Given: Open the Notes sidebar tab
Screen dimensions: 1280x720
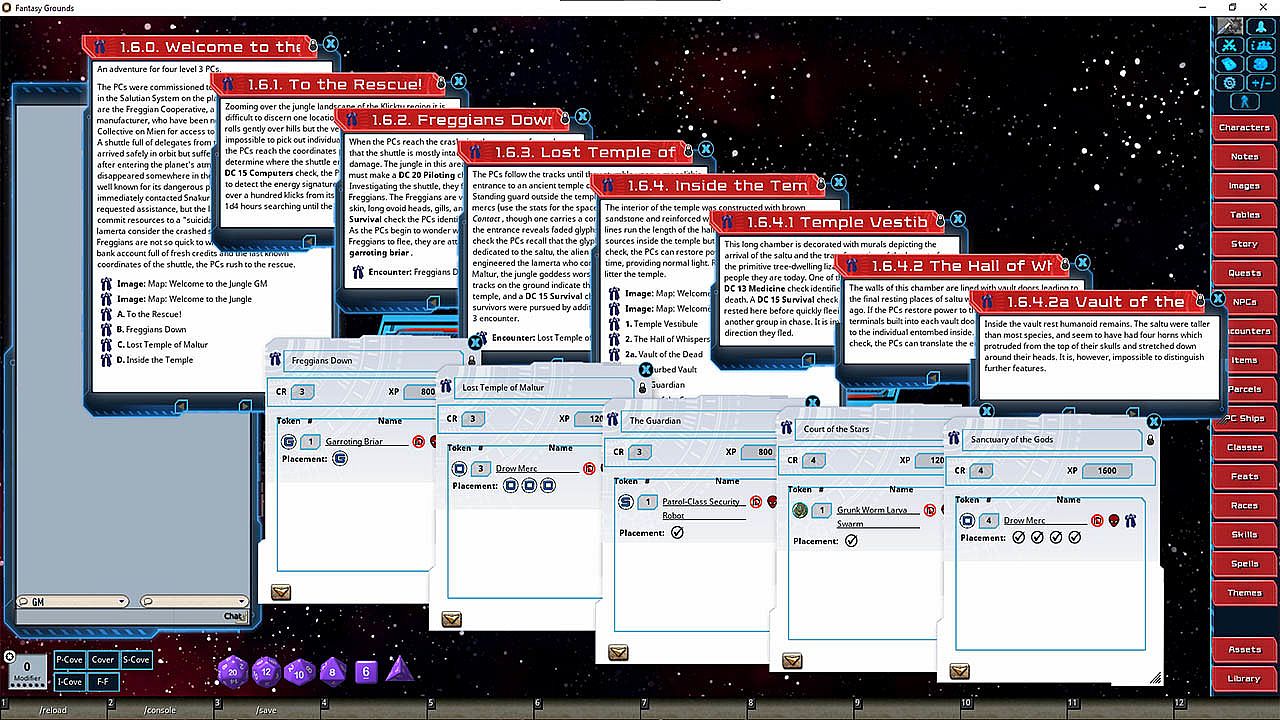Looking at the screenshot, I should tap(1244, 157).
